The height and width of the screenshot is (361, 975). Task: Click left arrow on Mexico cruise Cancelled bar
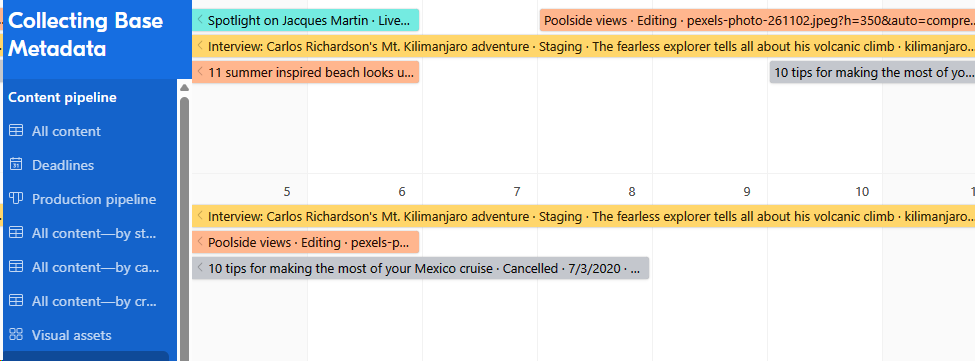point(200,268)
